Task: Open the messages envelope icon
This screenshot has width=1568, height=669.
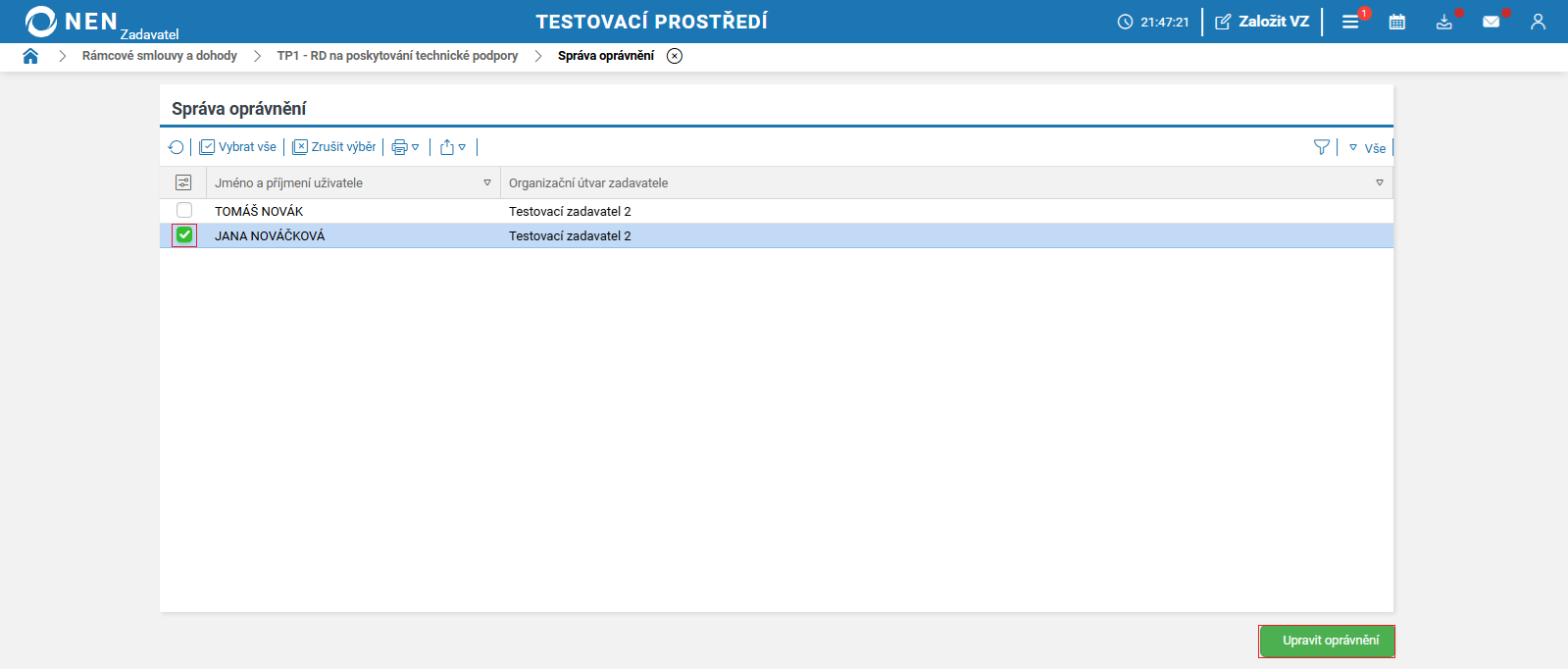Action: [1492, 22]
